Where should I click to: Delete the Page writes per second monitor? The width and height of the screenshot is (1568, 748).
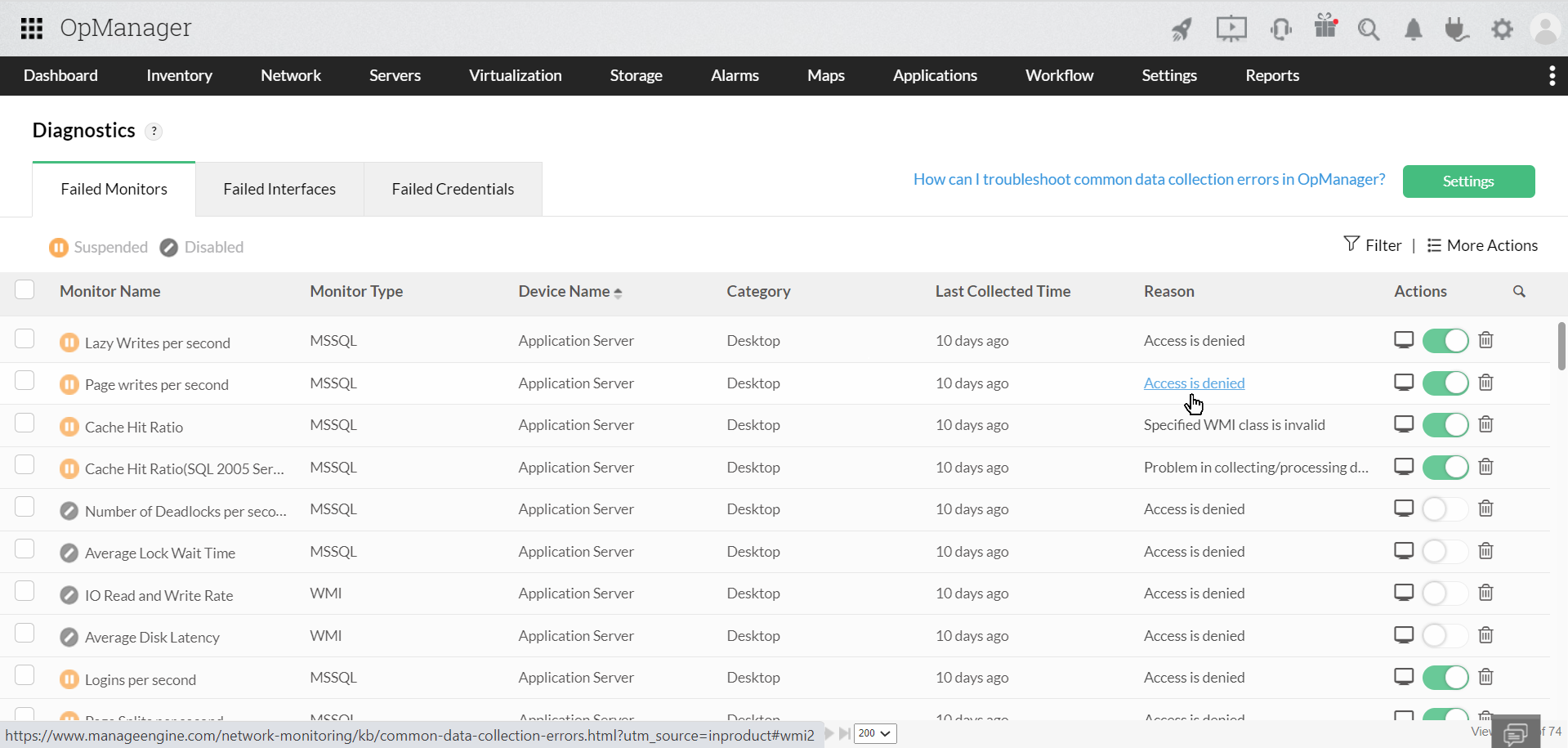[1486, 383]
